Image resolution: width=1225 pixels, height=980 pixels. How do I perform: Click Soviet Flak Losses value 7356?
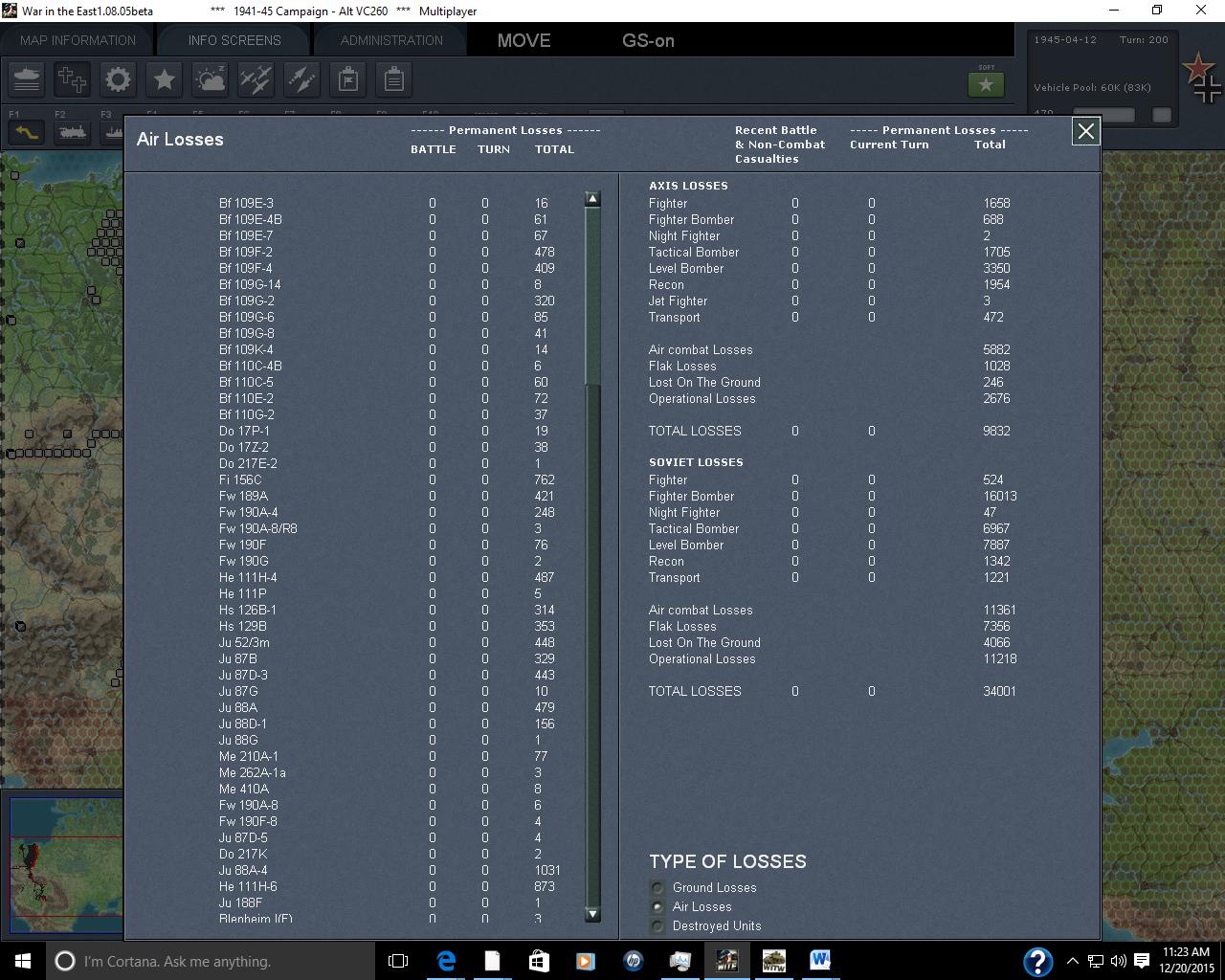click(x=996, y=626)
